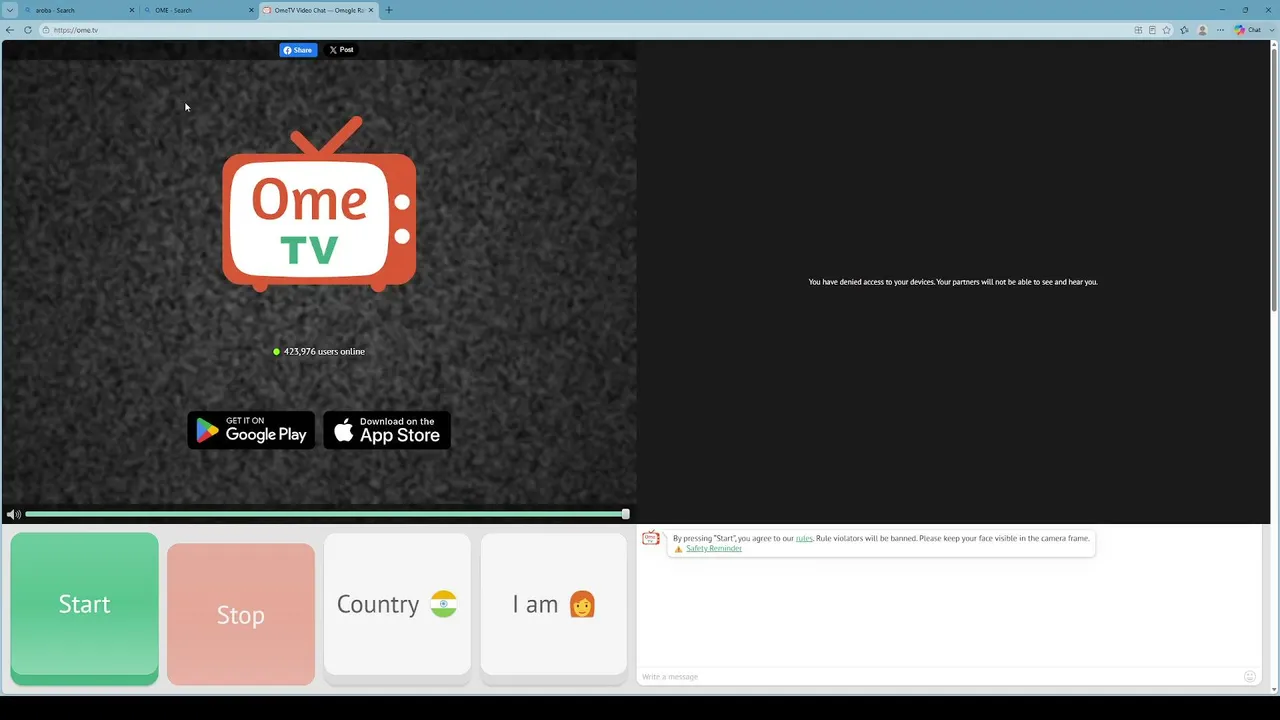This screenshot has height=720, width=1280.
Task: Click the denied device access message
Action: pyautogui.click(x=953, y=282)
